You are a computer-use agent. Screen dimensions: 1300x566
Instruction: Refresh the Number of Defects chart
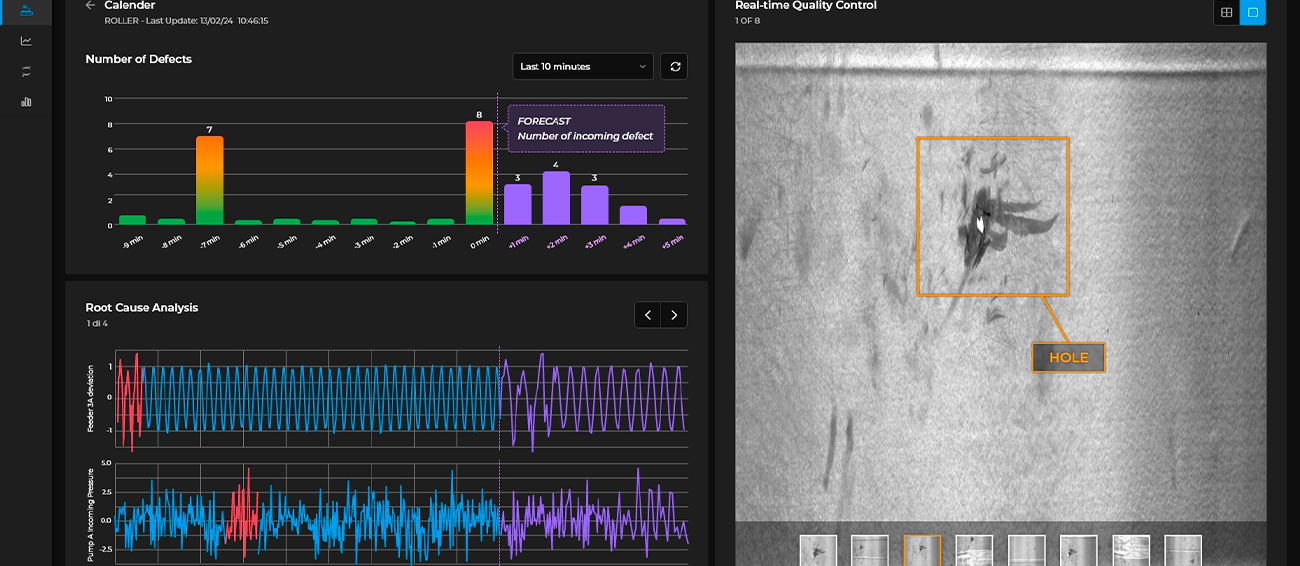click(x=674, y=67)
